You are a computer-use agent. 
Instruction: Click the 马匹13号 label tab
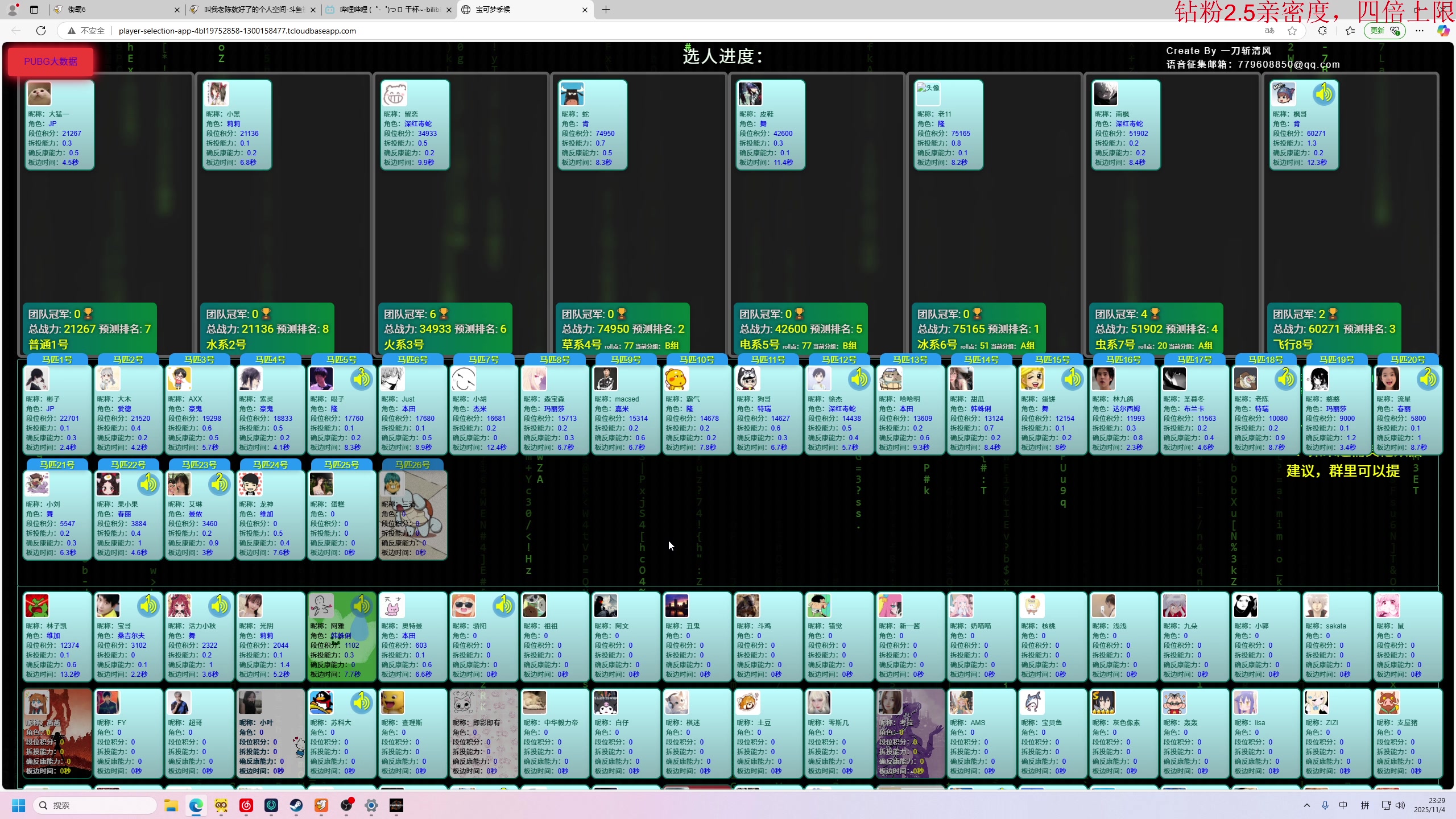(x=910, y=359)
